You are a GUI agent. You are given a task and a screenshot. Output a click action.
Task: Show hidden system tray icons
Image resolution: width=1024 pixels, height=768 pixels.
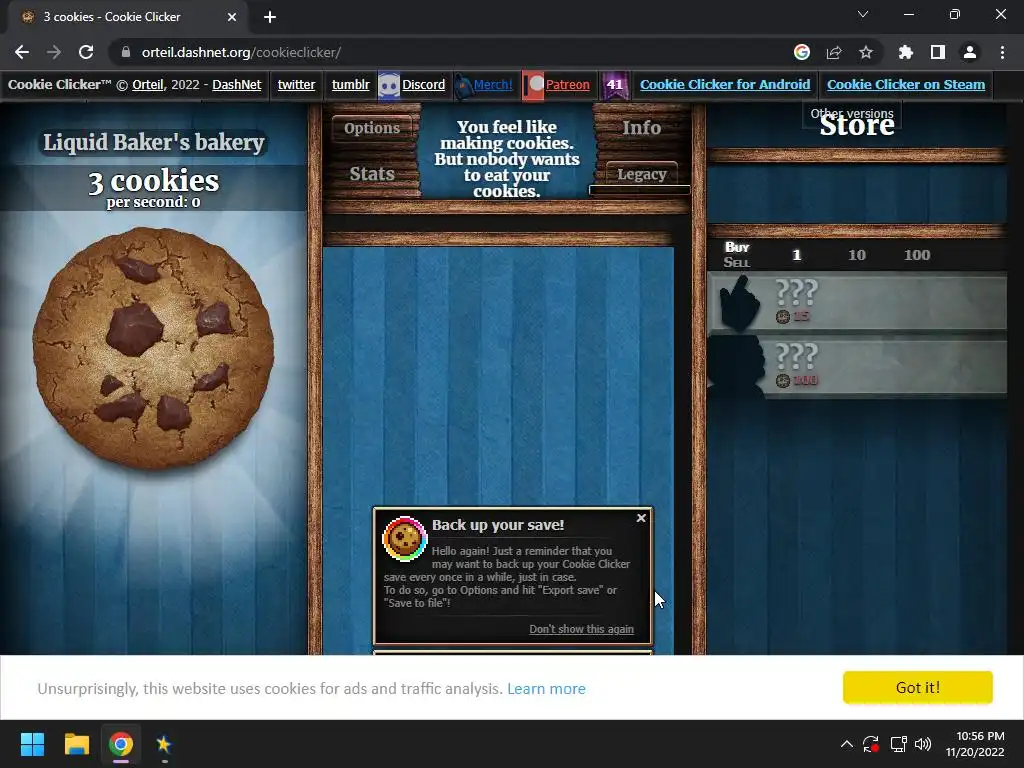pos(846,744)
